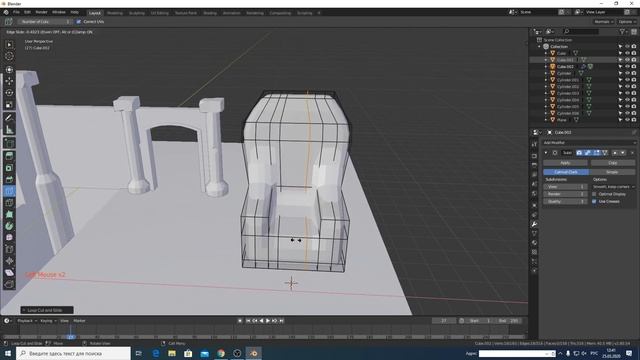Select the Rip Region tool
The width and height of the screenshot is (640, 360).
click(9, 284)
